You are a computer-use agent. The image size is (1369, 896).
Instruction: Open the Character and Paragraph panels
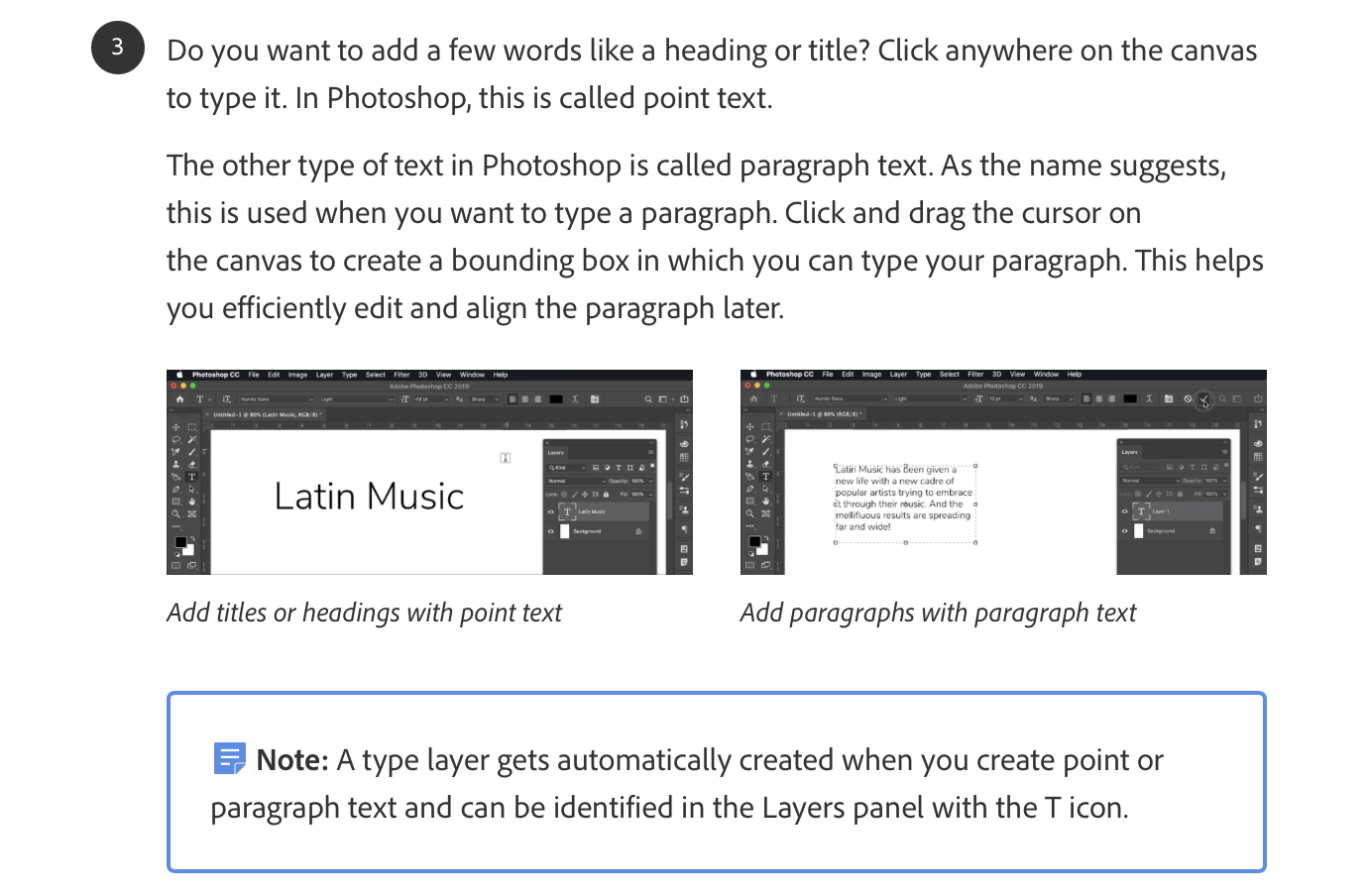click(x=594, y=399)
